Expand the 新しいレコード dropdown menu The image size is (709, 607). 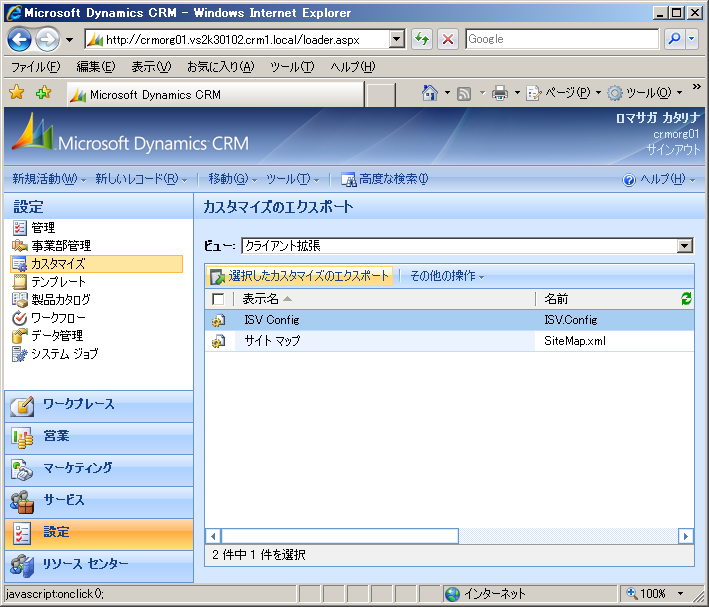(x=141, y=179)
